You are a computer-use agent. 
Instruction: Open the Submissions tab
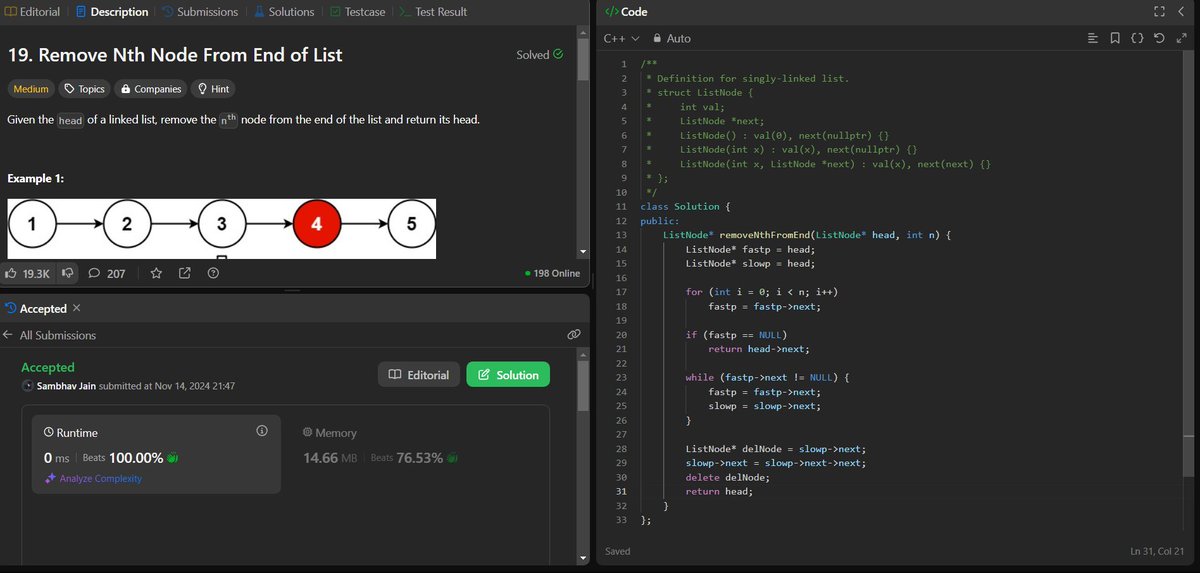tap(200, 12)
